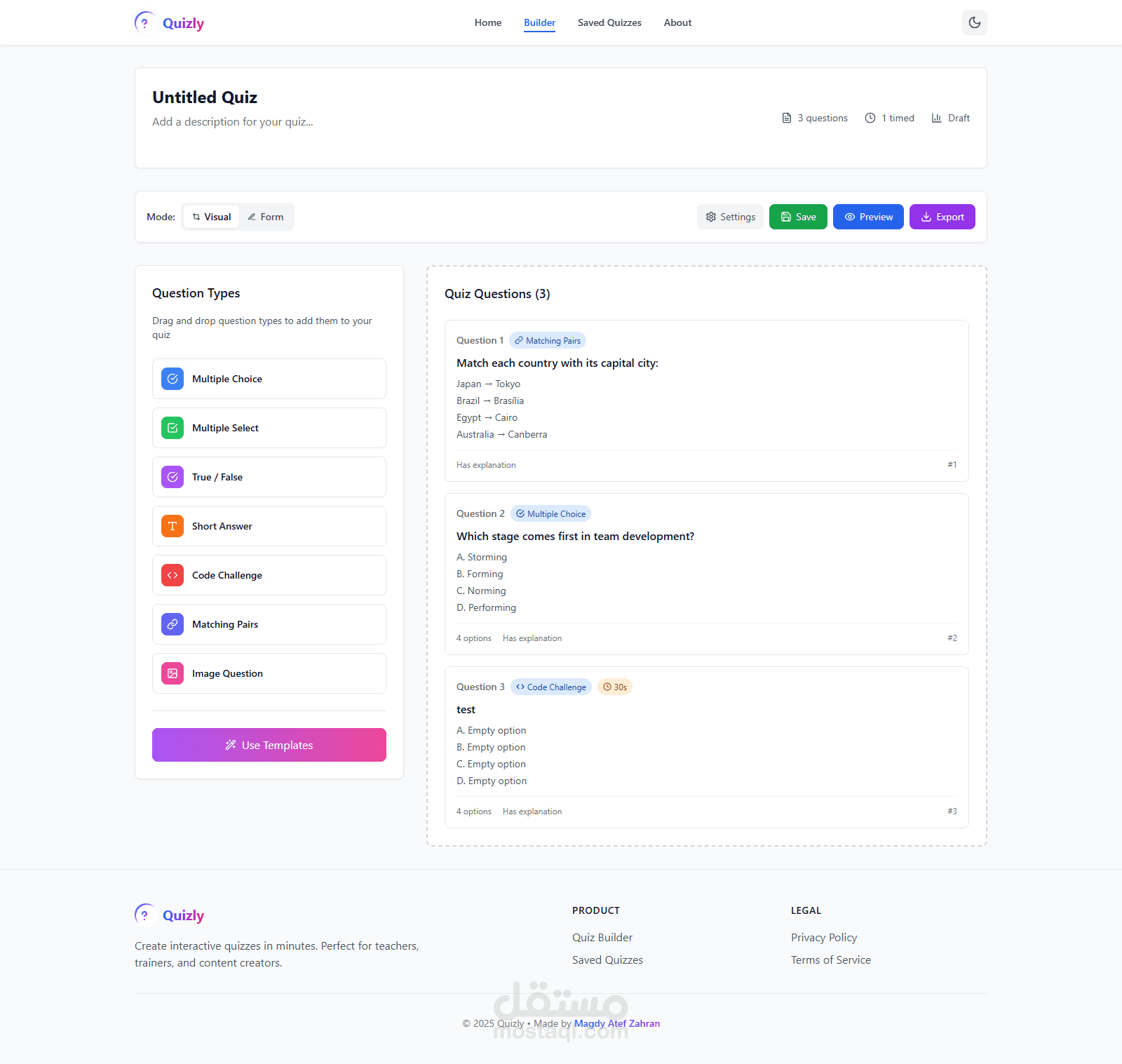Click the floppy disk icon in Save

(786, 217)
